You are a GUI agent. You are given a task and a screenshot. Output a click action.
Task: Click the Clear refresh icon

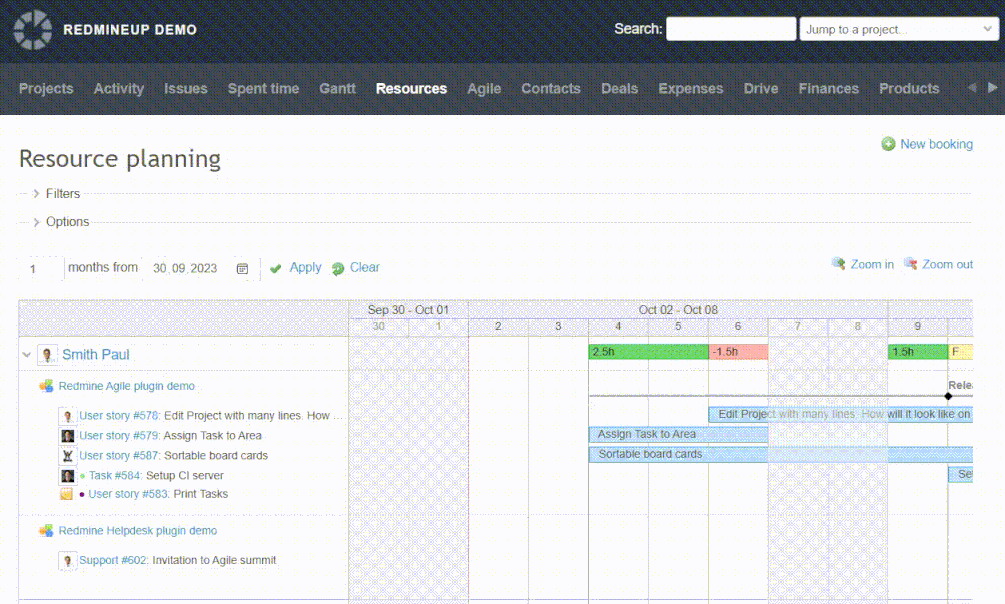pyautogui.click(x=338, y=268)
